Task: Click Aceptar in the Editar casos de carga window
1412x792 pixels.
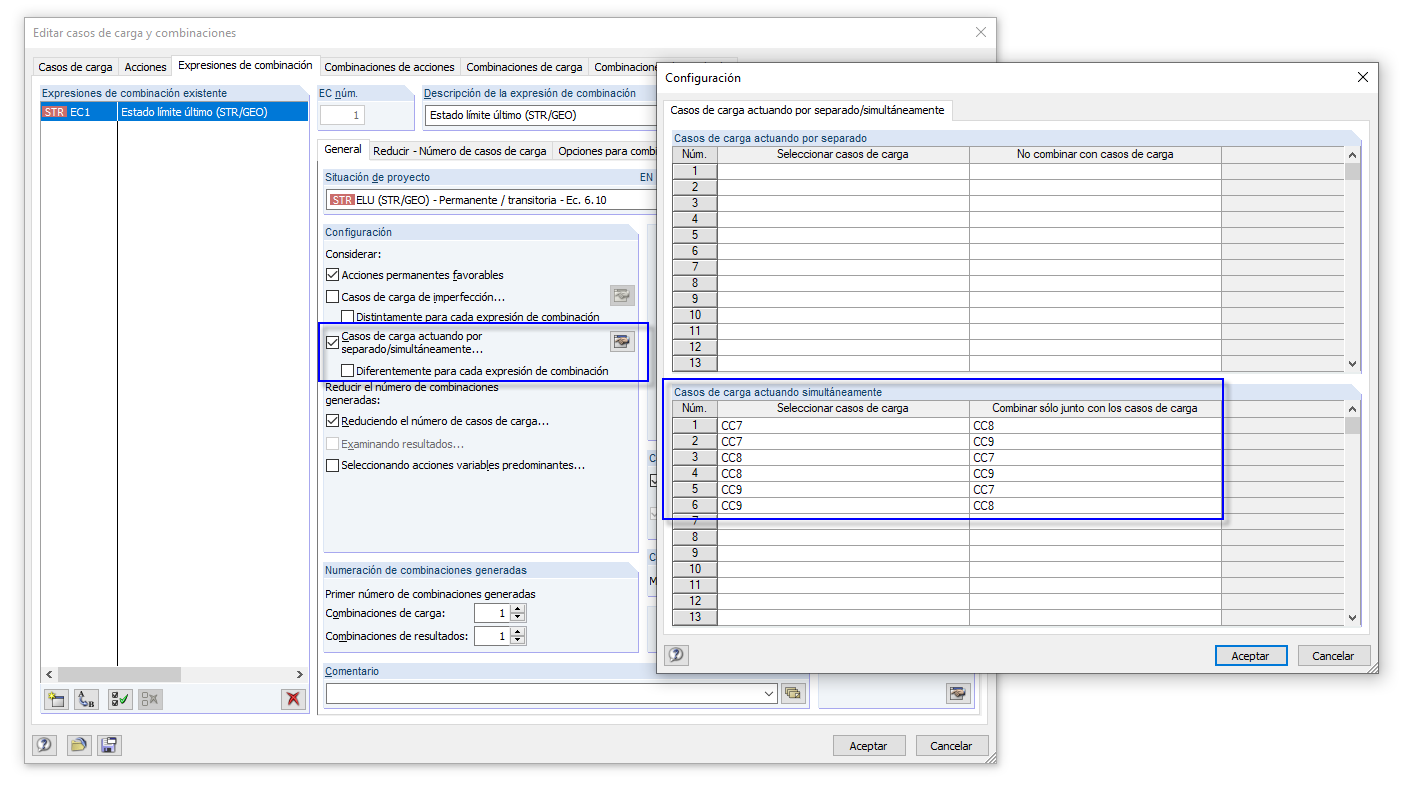Action: tap(868, 746)
